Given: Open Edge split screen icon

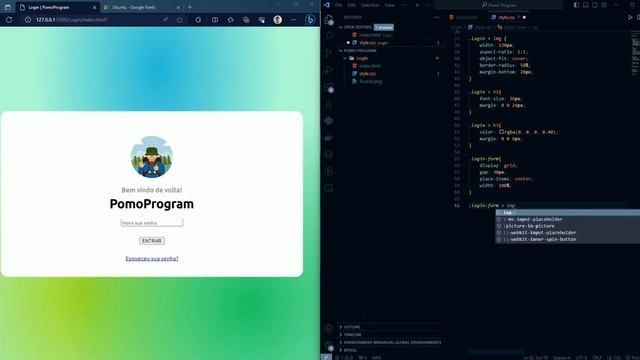Looking at the screenshot, I should tap(215, 20).
